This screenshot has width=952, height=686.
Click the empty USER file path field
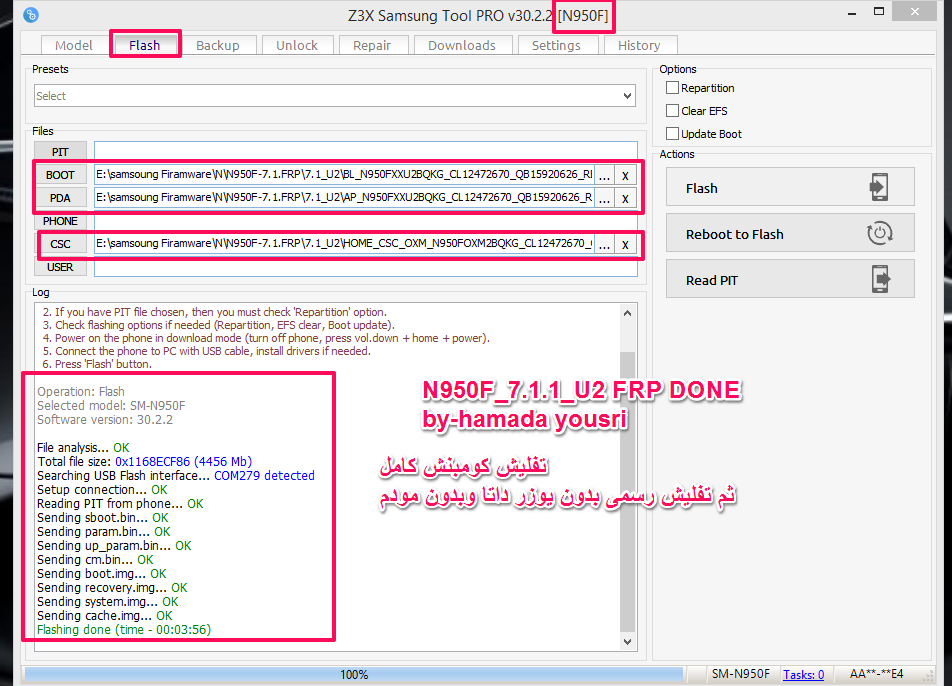366,267
